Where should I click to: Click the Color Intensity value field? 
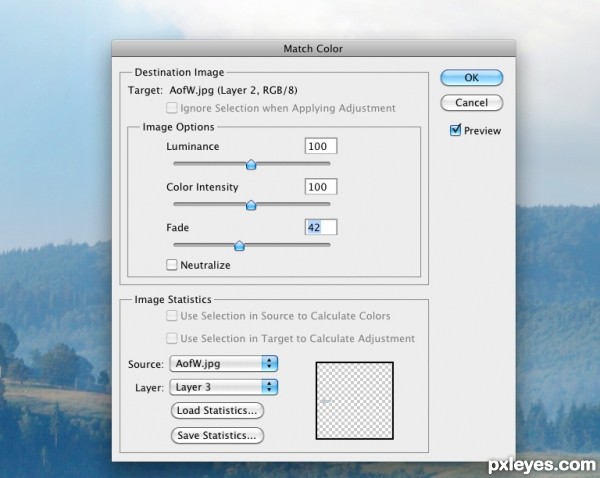click(321, 187)
